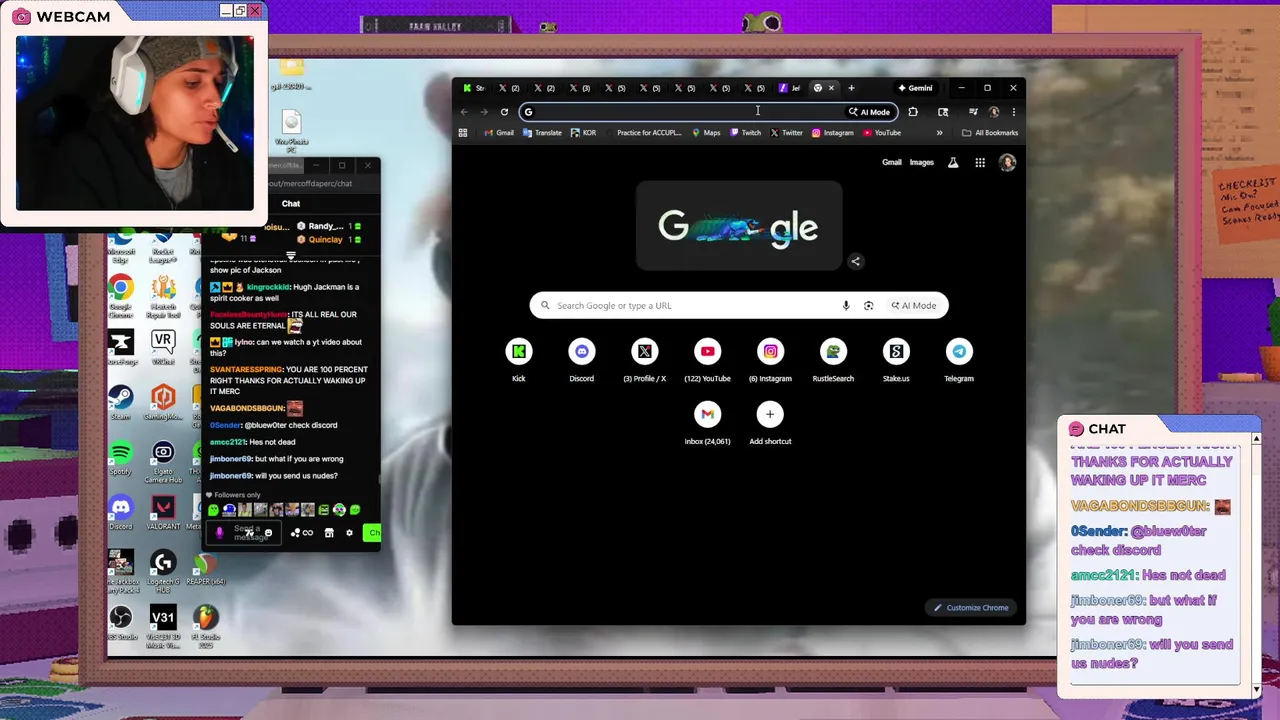Screen dimensions: 1280x720
Task: Click the Kick chat message input
Action: tap(244, 533)
